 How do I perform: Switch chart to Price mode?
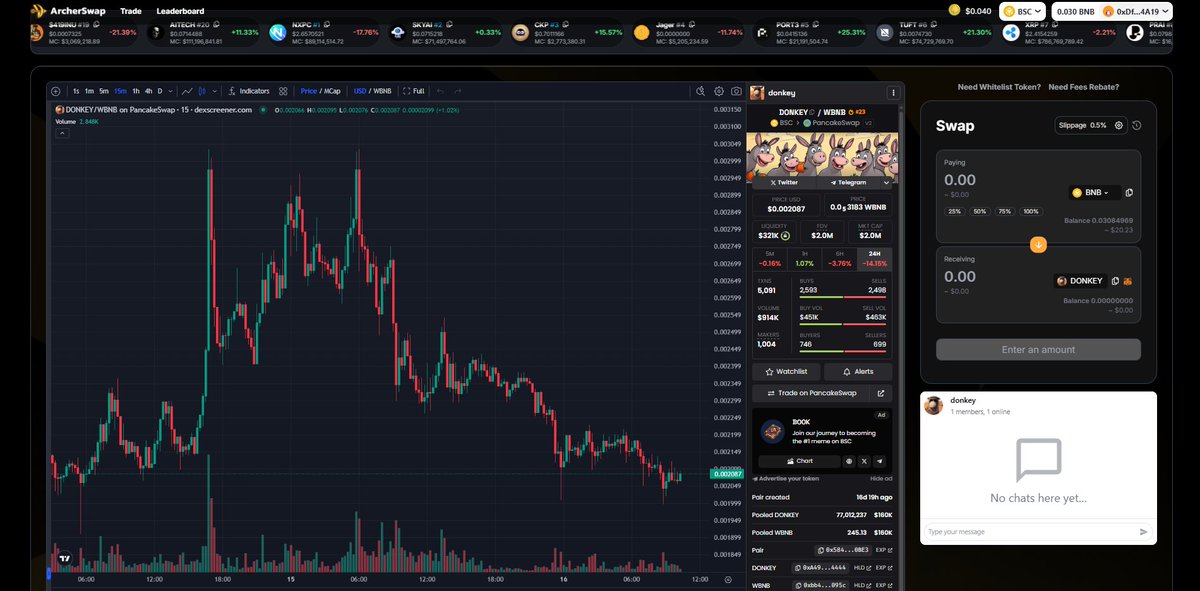(309, 91)
